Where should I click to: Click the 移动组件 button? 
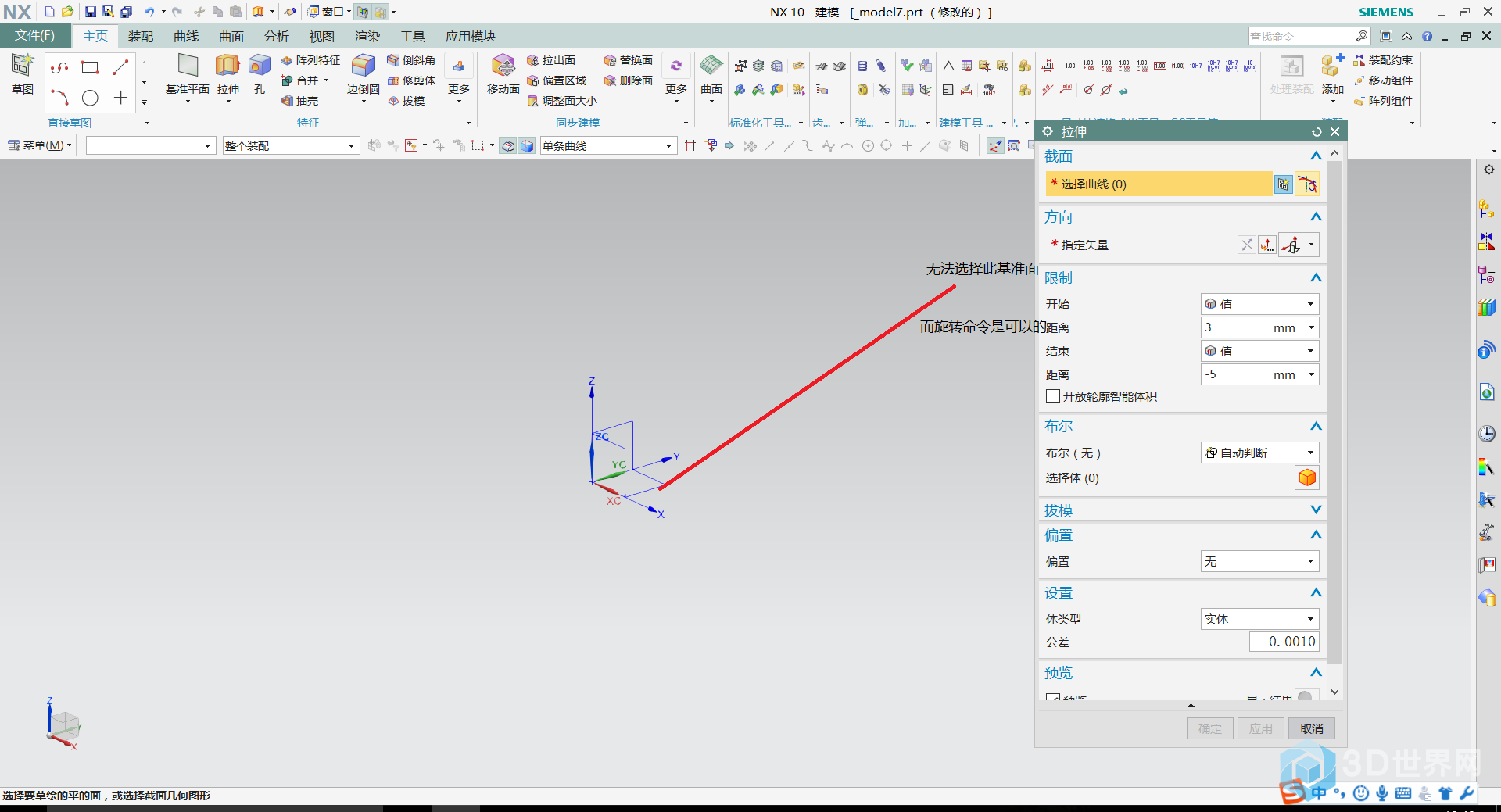tap(1383, 80)
